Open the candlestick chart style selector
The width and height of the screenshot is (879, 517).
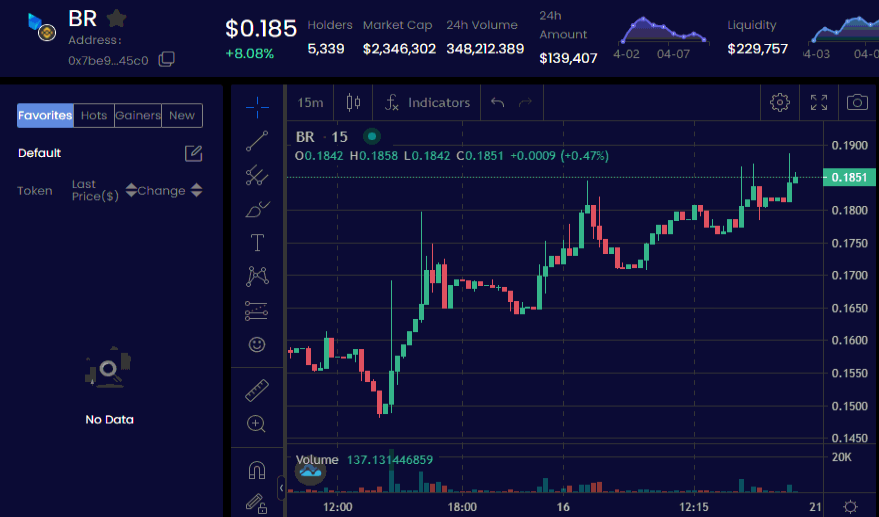[353, 103]
